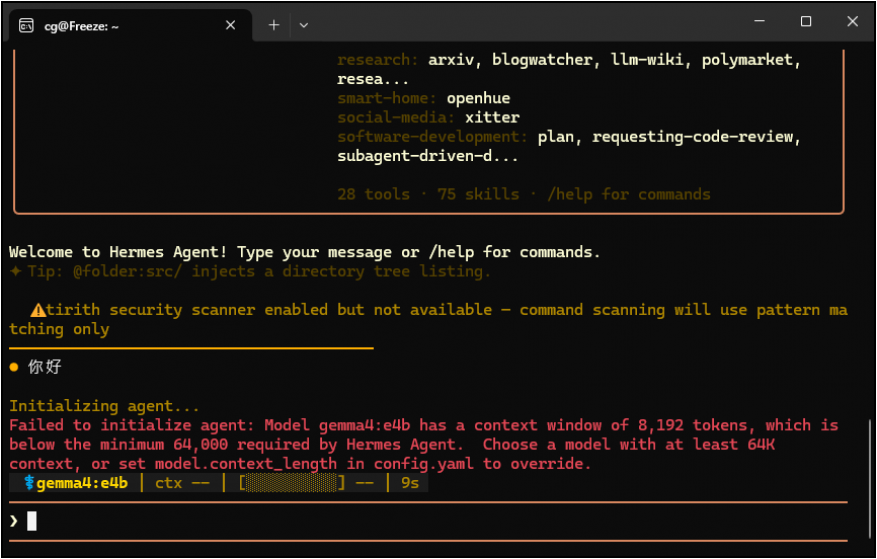Screen dimensions: 877x559
Task: Maximize the terminal window
Action: tap(806, 22)
